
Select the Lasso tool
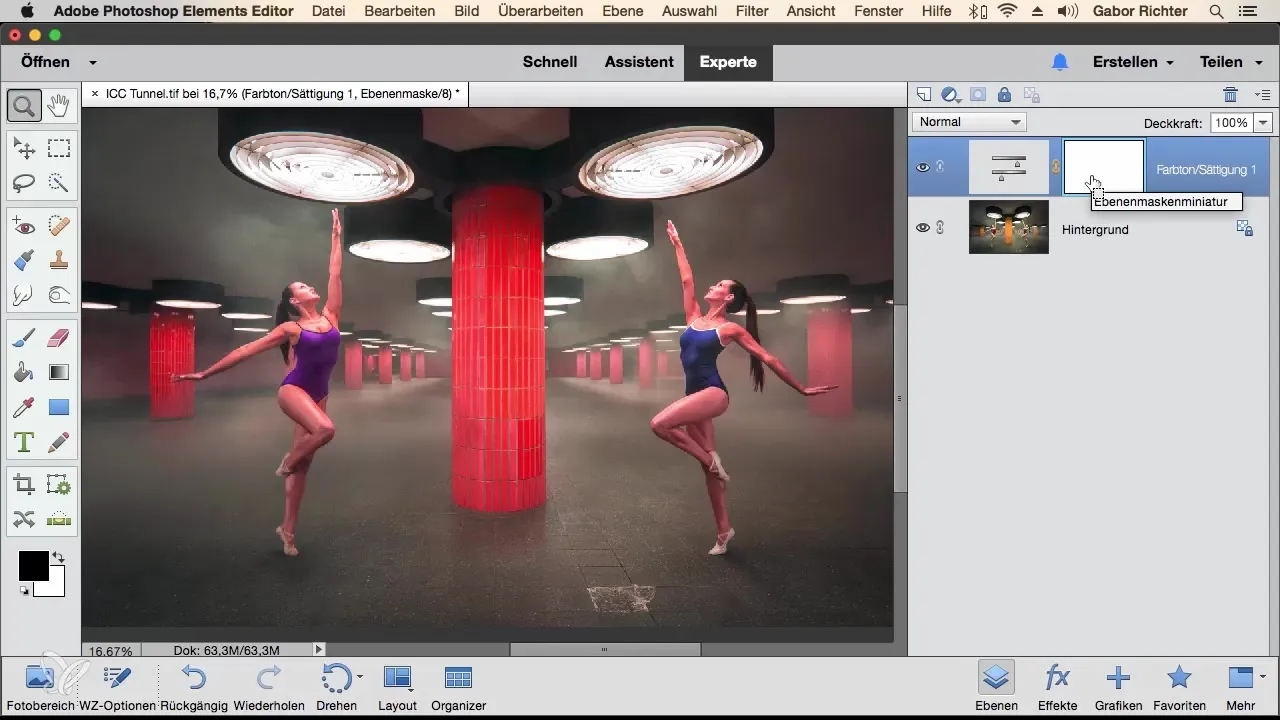tap(24, 183)
